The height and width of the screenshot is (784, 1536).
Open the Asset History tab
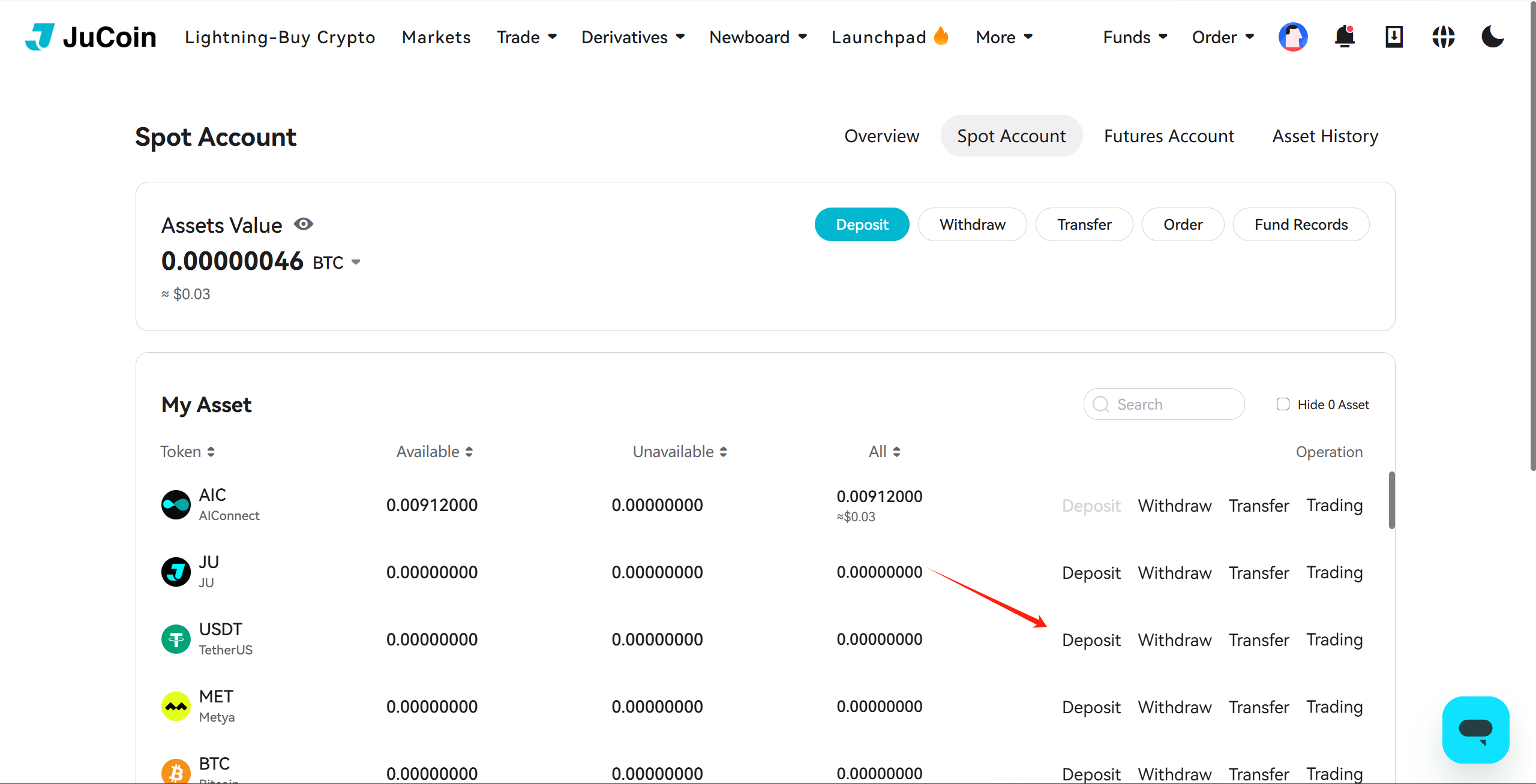[1325, 136]
